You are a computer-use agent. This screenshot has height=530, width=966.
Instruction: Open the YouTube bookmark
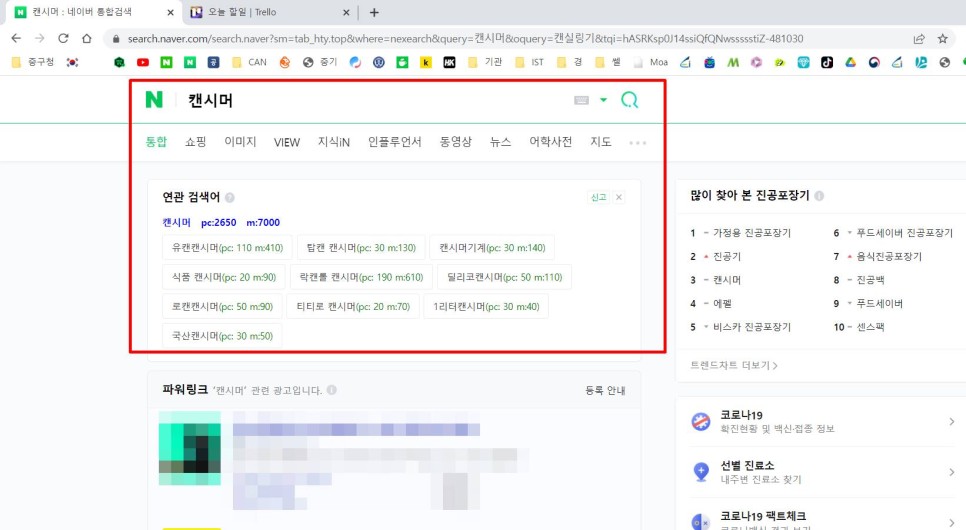coord(143,62)
